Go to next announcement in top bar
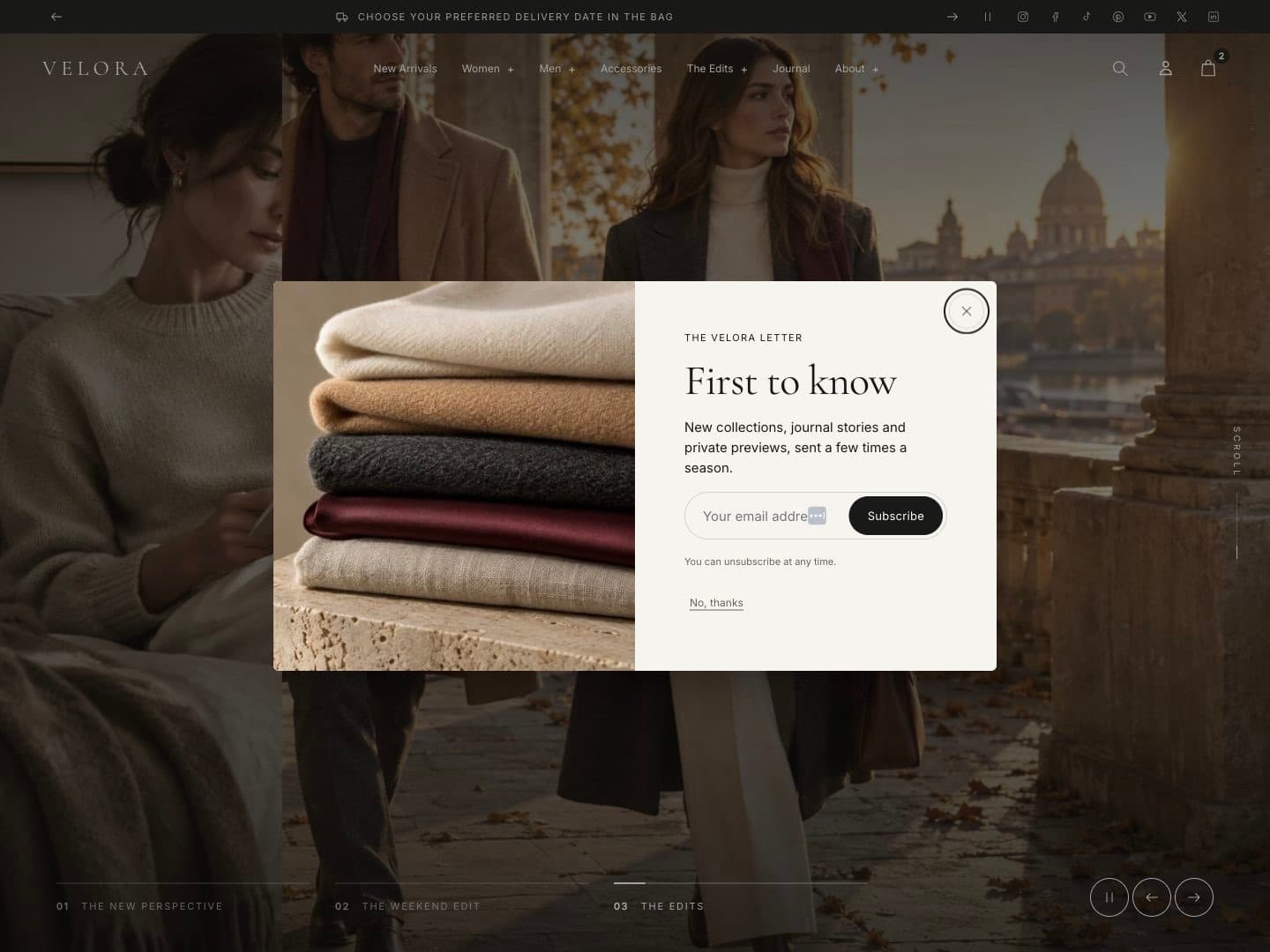 pyautogui.click(x=952, y=17)
